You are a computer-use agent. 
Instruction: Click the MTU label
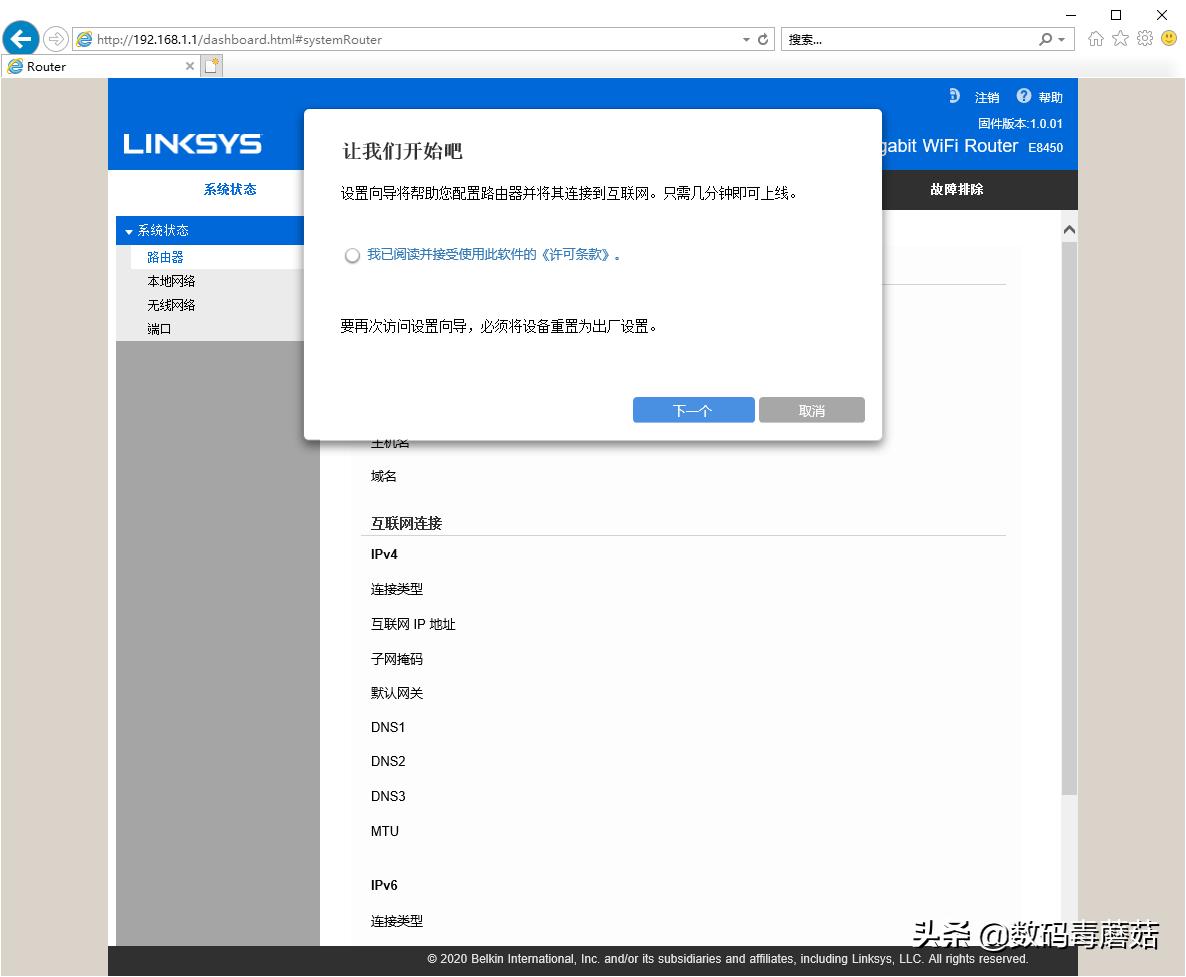pos(384,830)
